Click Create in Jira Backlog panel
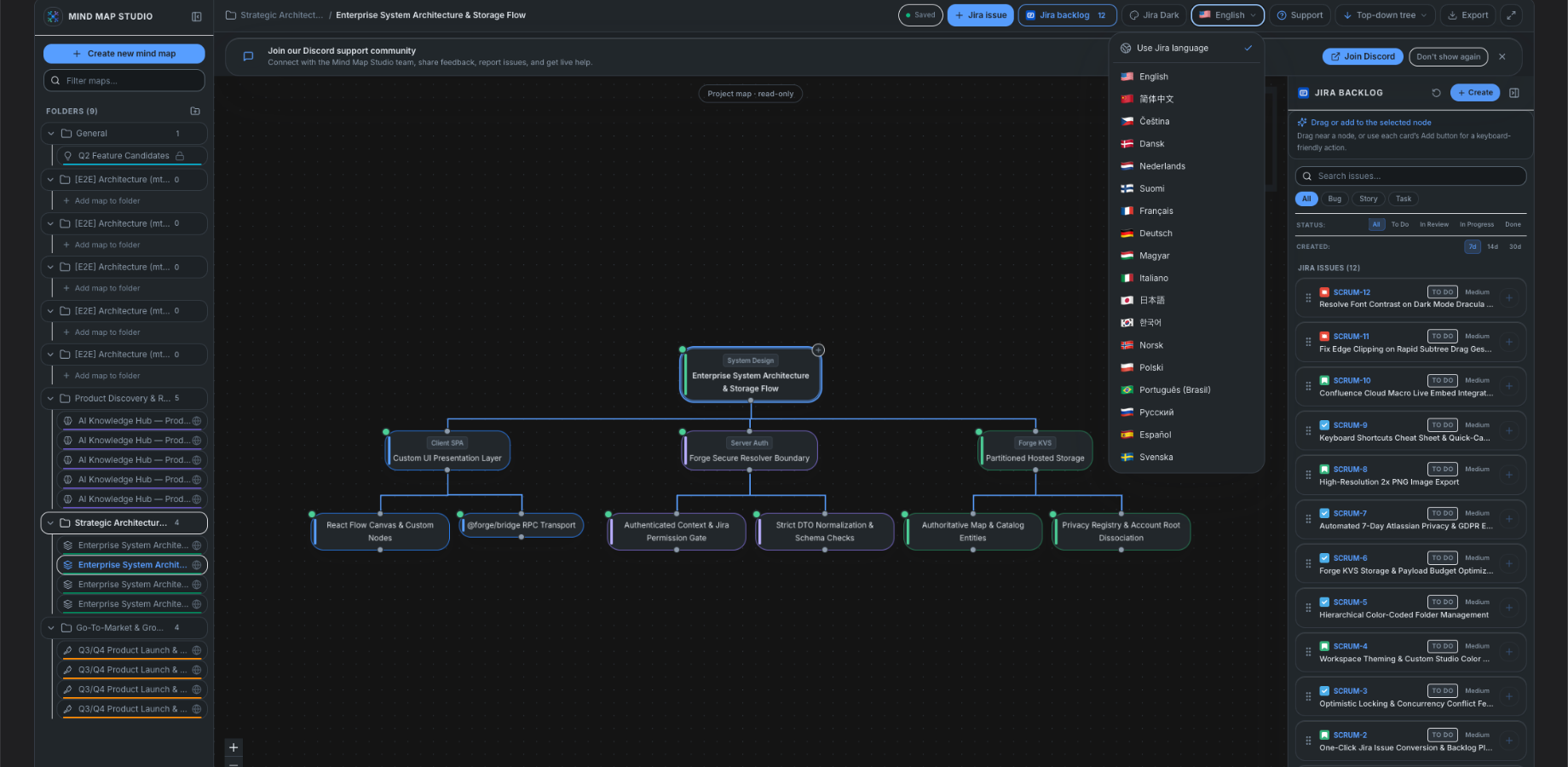Image resolution: width=1568 pixels, height=767 pixels. [x=1475, y=93]
